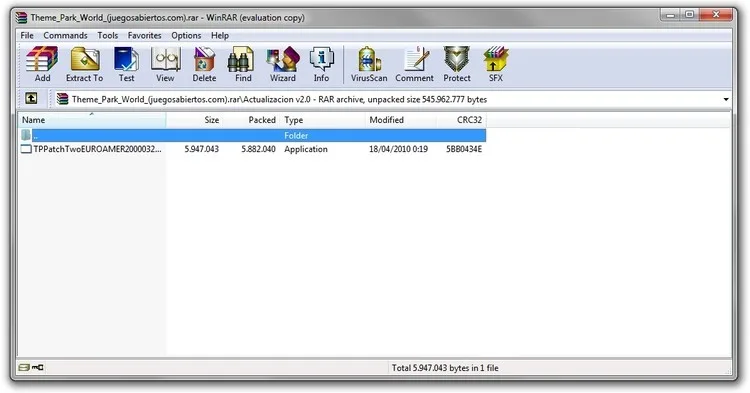Open the Tools menu

click(108, 35)
